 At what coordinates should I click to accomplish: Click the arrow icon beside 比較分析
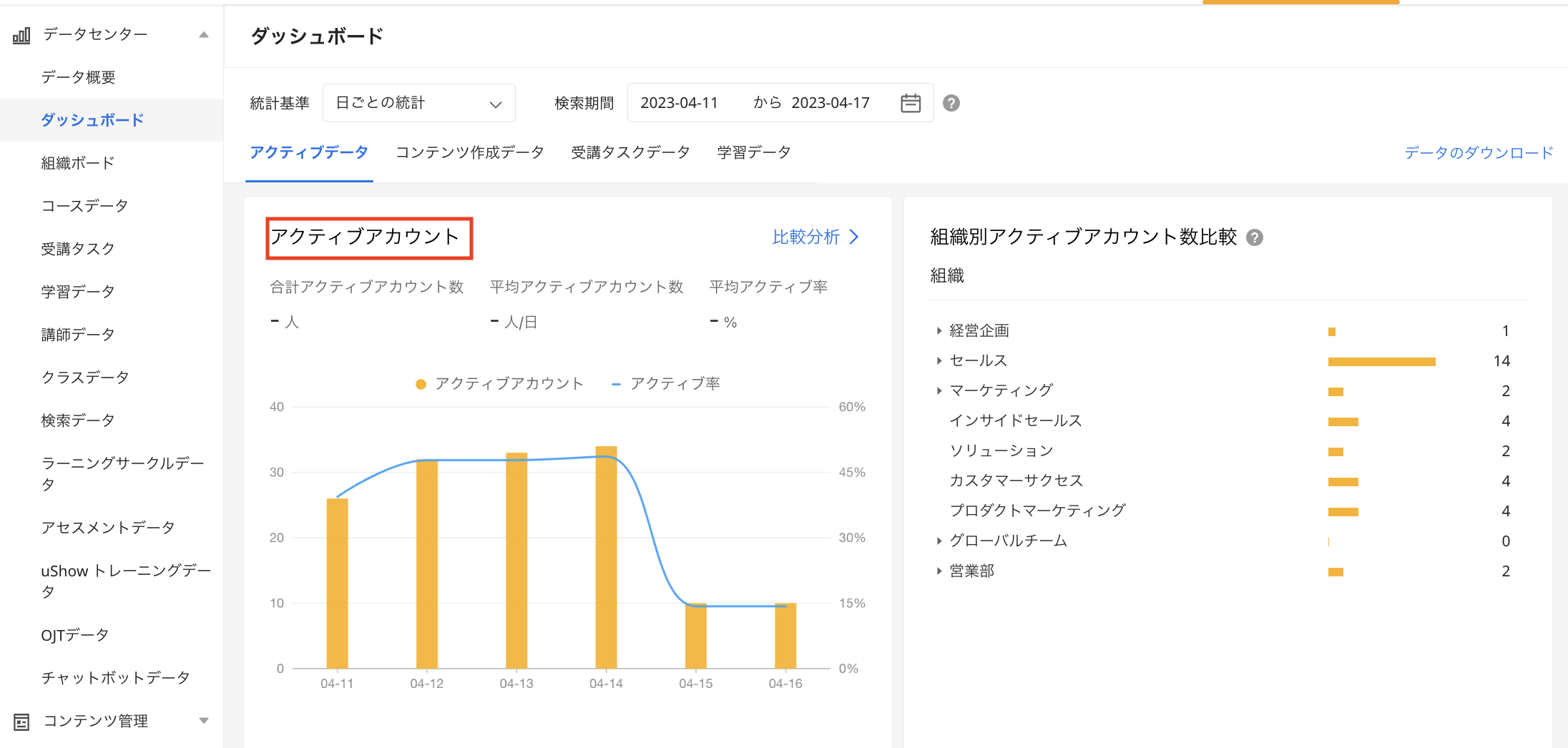854,237
